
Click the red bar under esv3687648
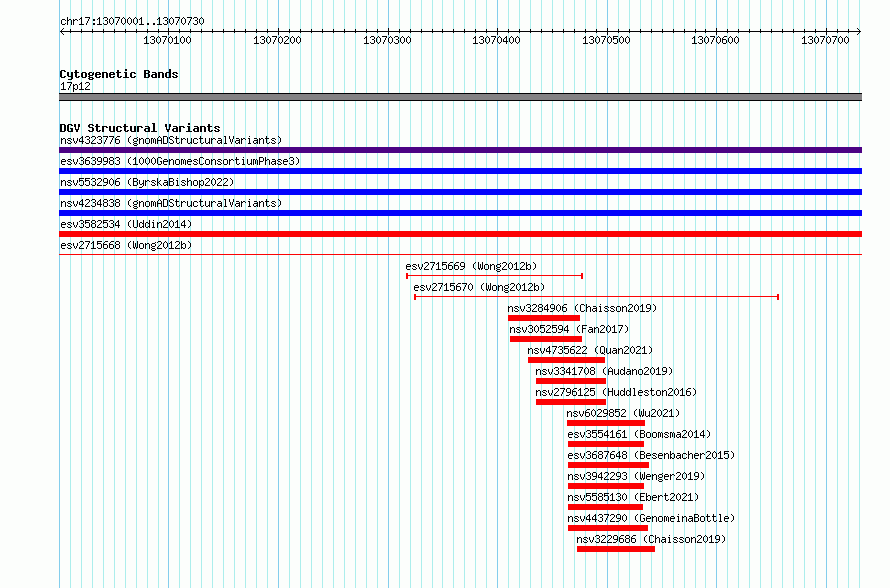(x=608, y=465)
